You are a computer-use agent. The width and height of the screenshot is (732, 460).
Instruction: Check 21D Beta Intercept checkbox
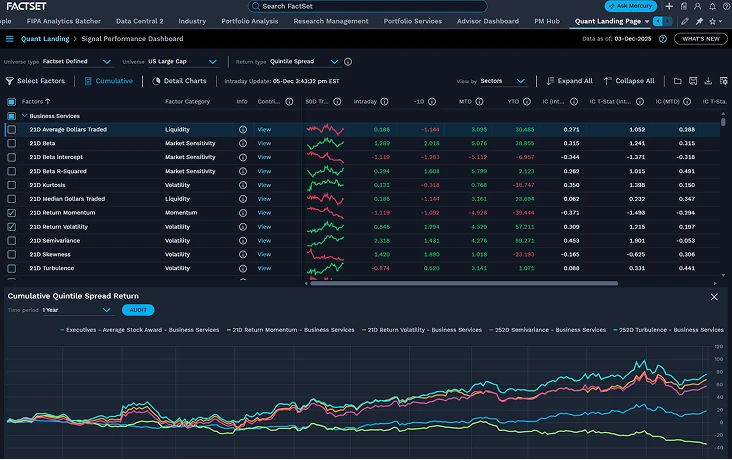[x=12, y=157]
